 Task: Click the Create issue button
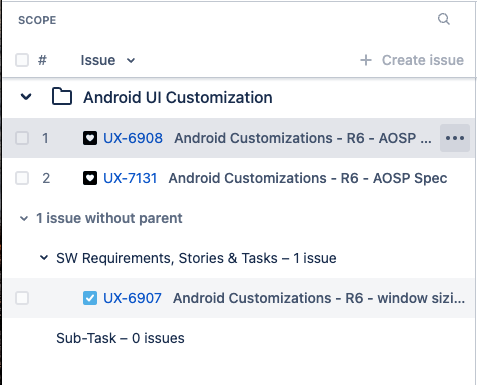pos(412,60)
